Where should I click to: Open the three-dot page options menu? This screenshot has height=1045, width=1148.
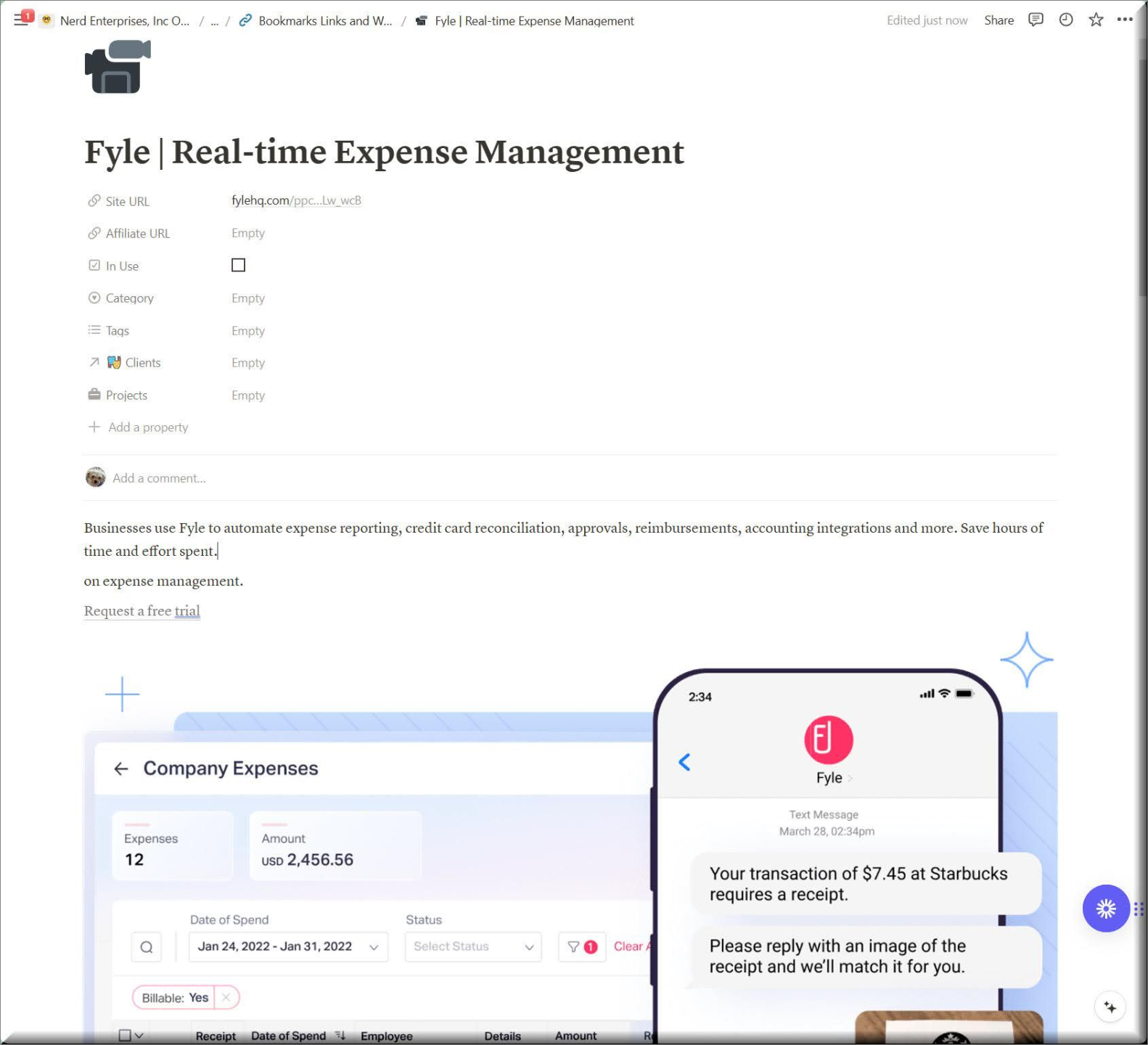[1125, 20]
